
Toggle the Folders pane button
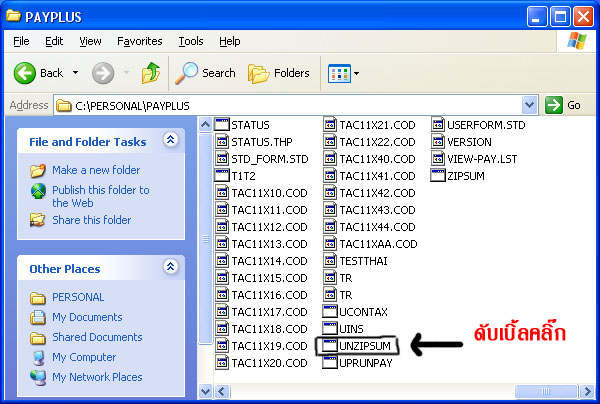coord(279,73)
